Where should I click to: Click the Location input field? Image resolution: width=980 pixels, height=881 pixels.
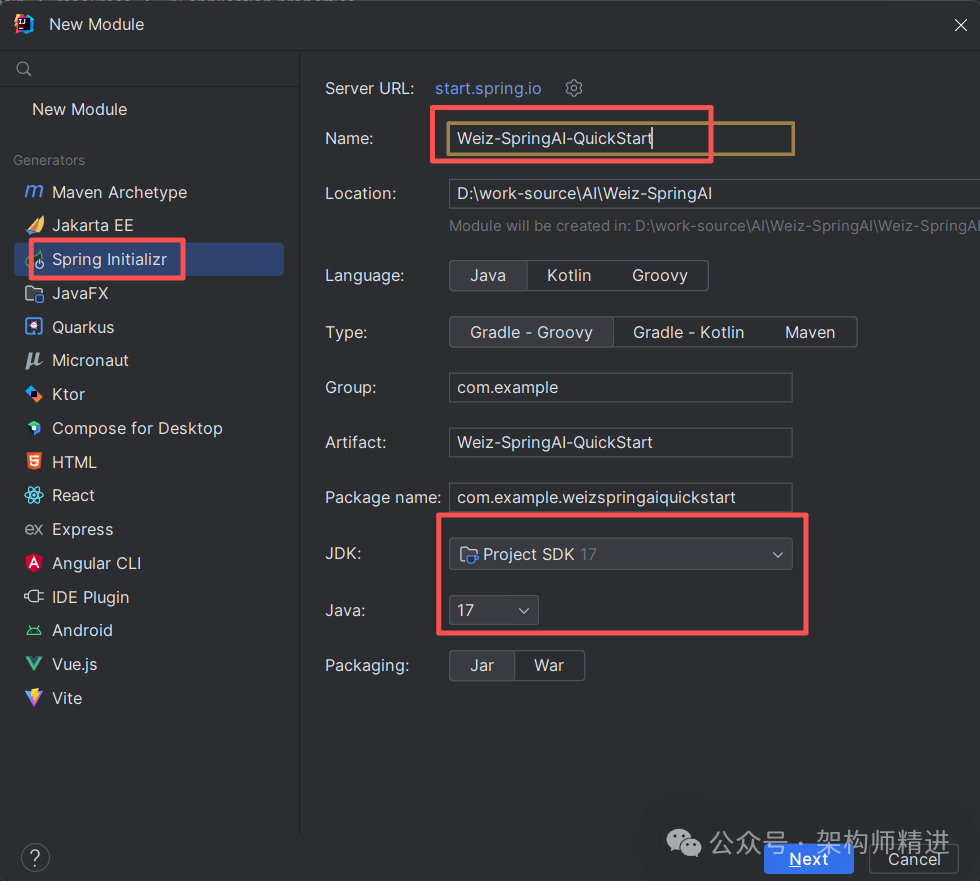pyautogui.click(x=714, y=194)
